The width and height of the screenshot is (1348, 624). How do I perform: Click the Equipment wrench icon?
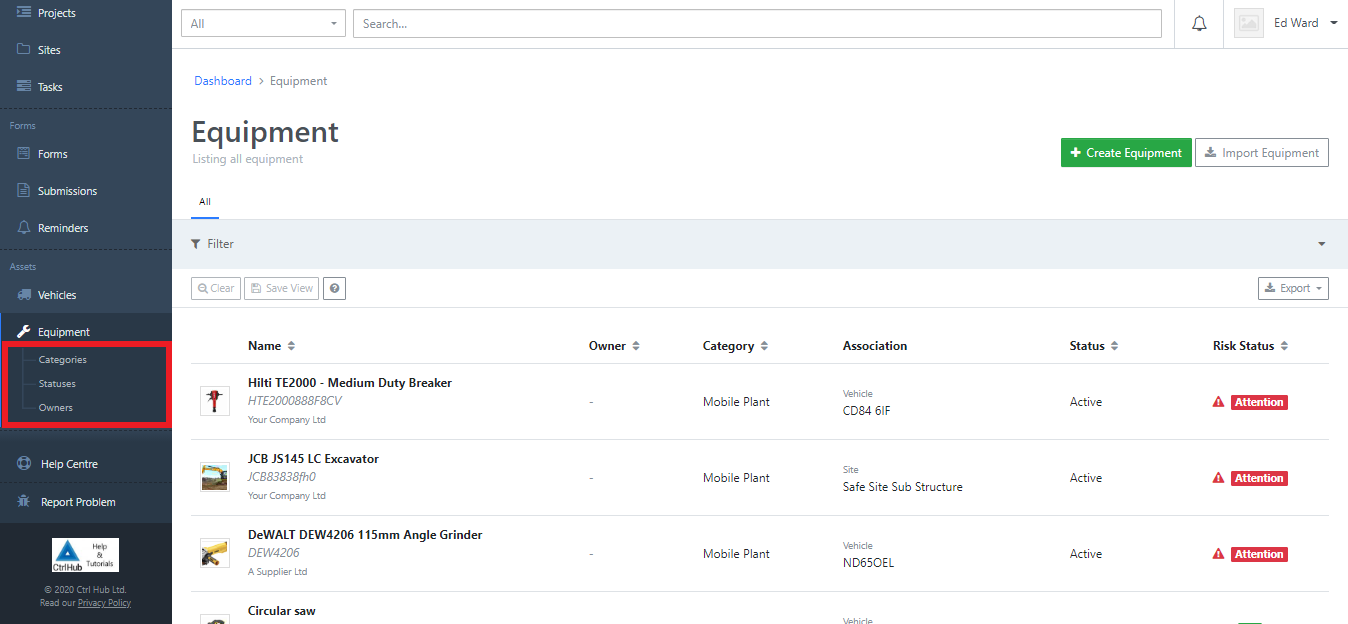pos(24,331)
